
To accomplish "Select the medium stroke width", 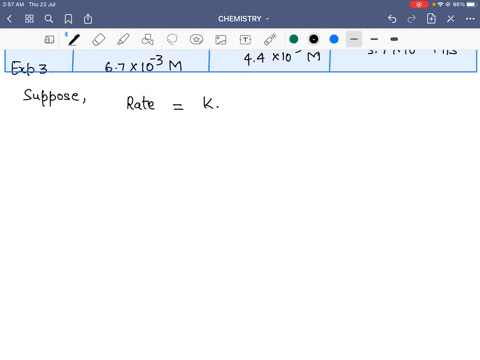I will tap(374, 39).
